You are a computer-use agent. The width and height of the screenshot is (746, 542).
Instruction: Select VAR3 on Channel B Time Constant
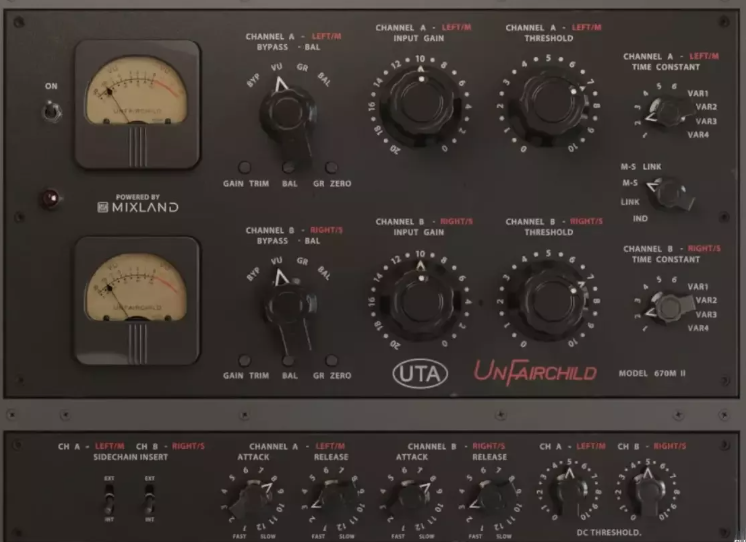pyautogui.click(x=706, y=315)
